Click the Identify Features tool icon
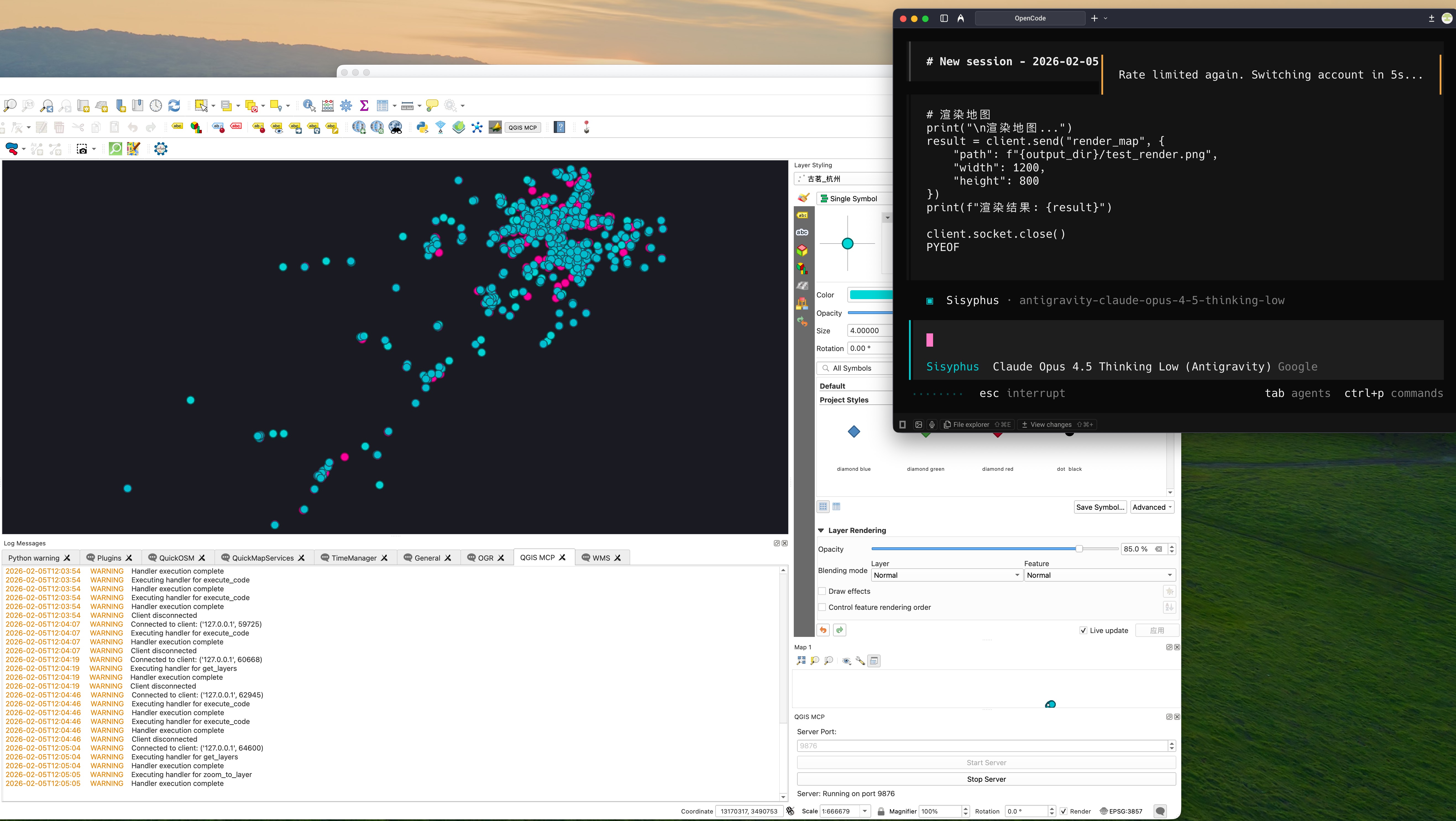1456x821 pixels. (308, 105)
